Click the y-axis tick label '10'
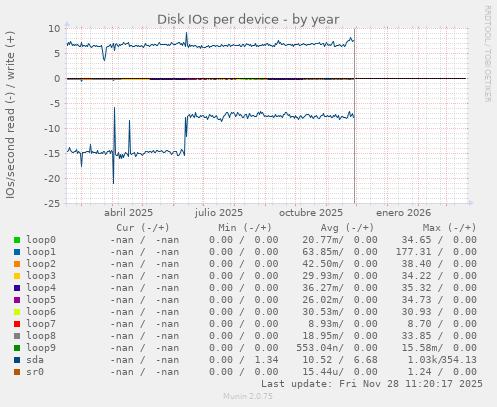 pos(54,29)
